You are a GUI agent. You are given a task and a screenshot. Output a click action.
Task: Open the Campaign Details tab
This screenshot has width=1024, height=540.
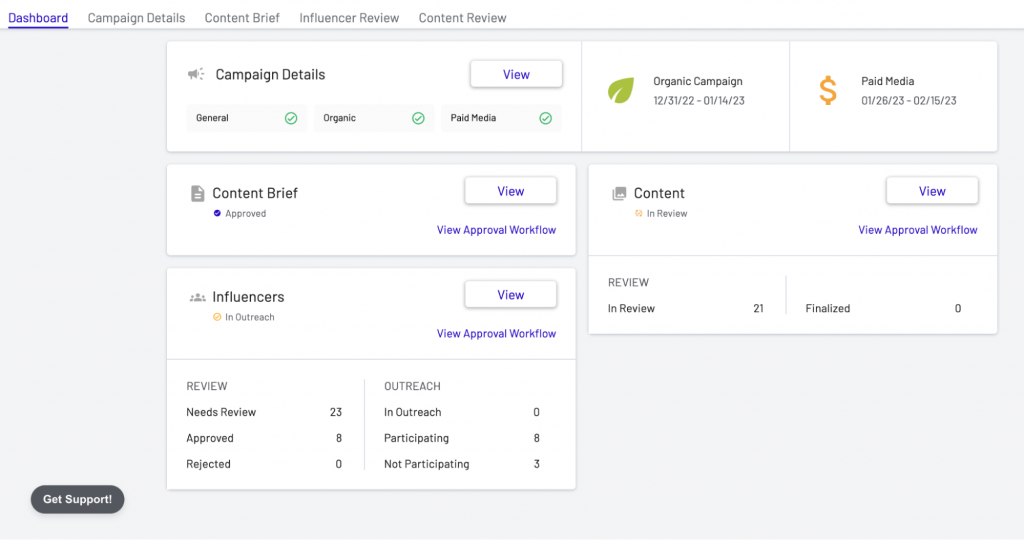click(x=136, y=18)
